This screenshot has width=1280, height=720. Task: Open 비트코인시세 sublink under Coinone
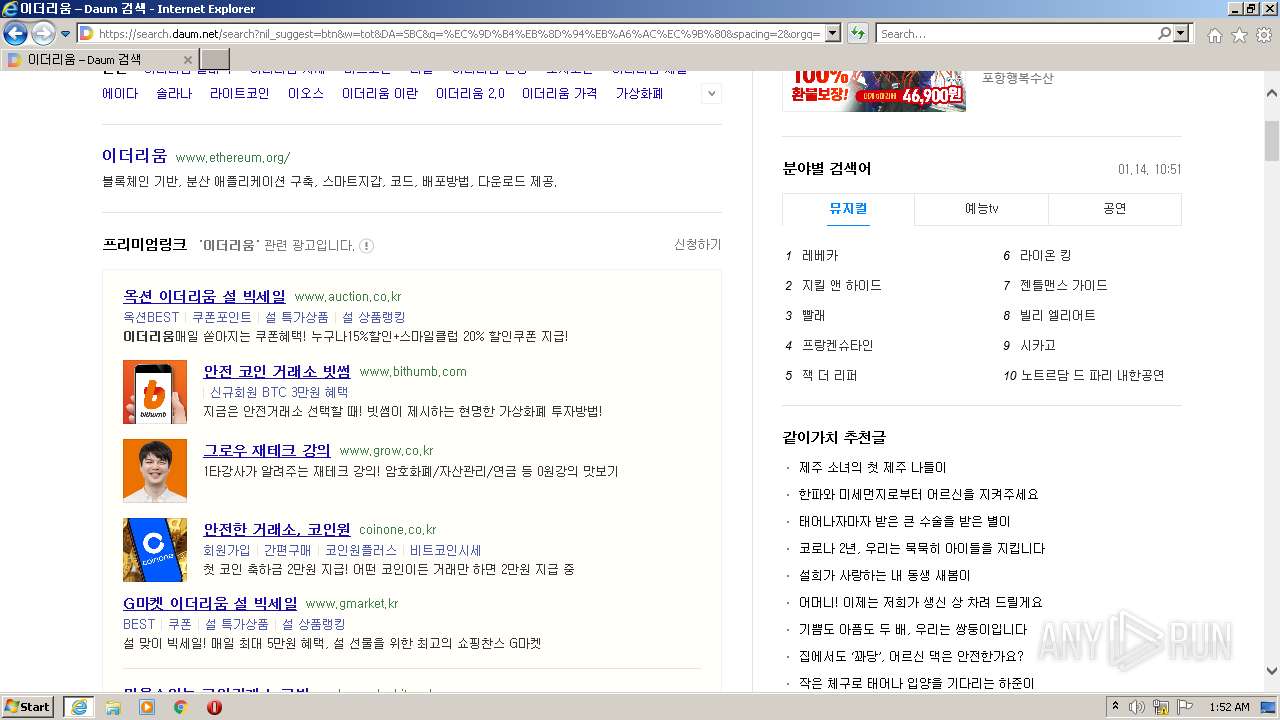445,550
